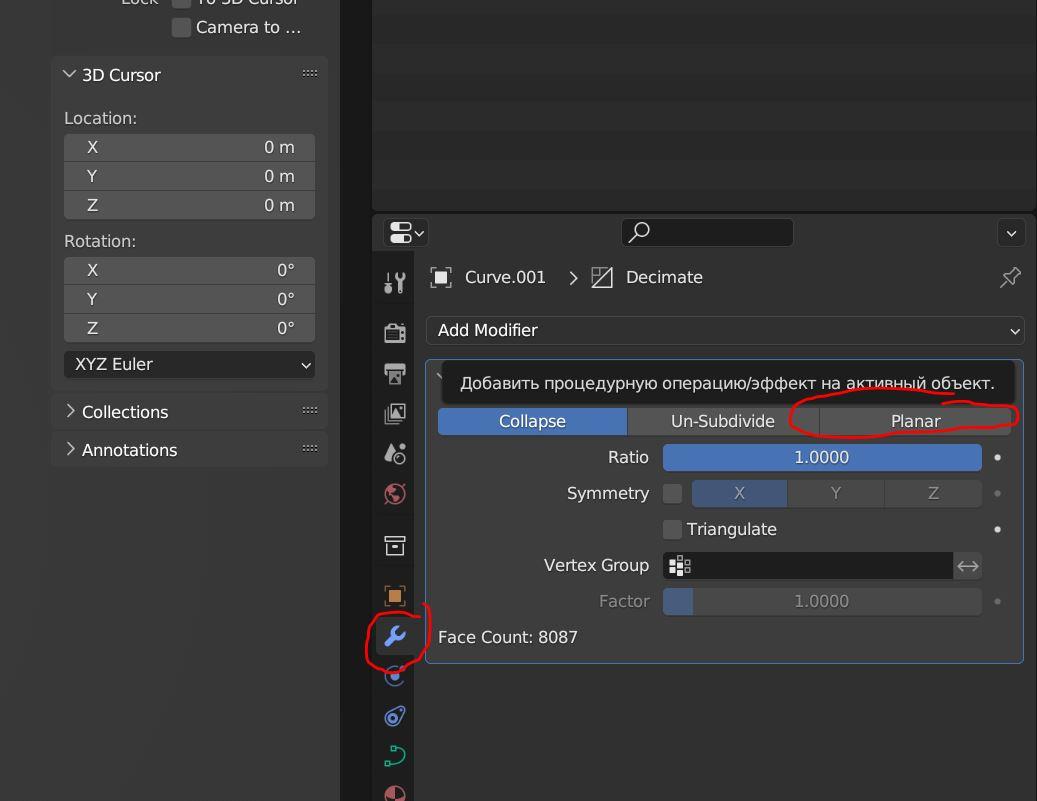
Task: Open the View Layer properties tab
Action: [395, 414]
